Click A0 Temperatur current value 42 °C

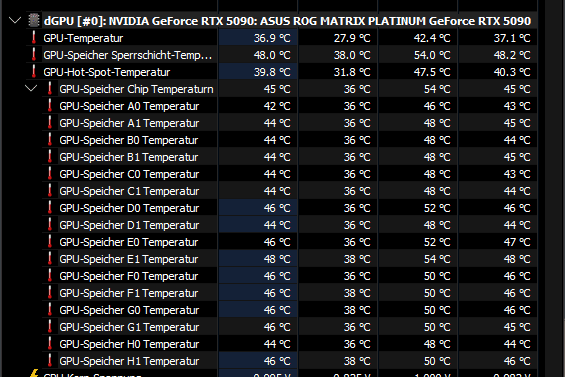click(x=277, y=106)
